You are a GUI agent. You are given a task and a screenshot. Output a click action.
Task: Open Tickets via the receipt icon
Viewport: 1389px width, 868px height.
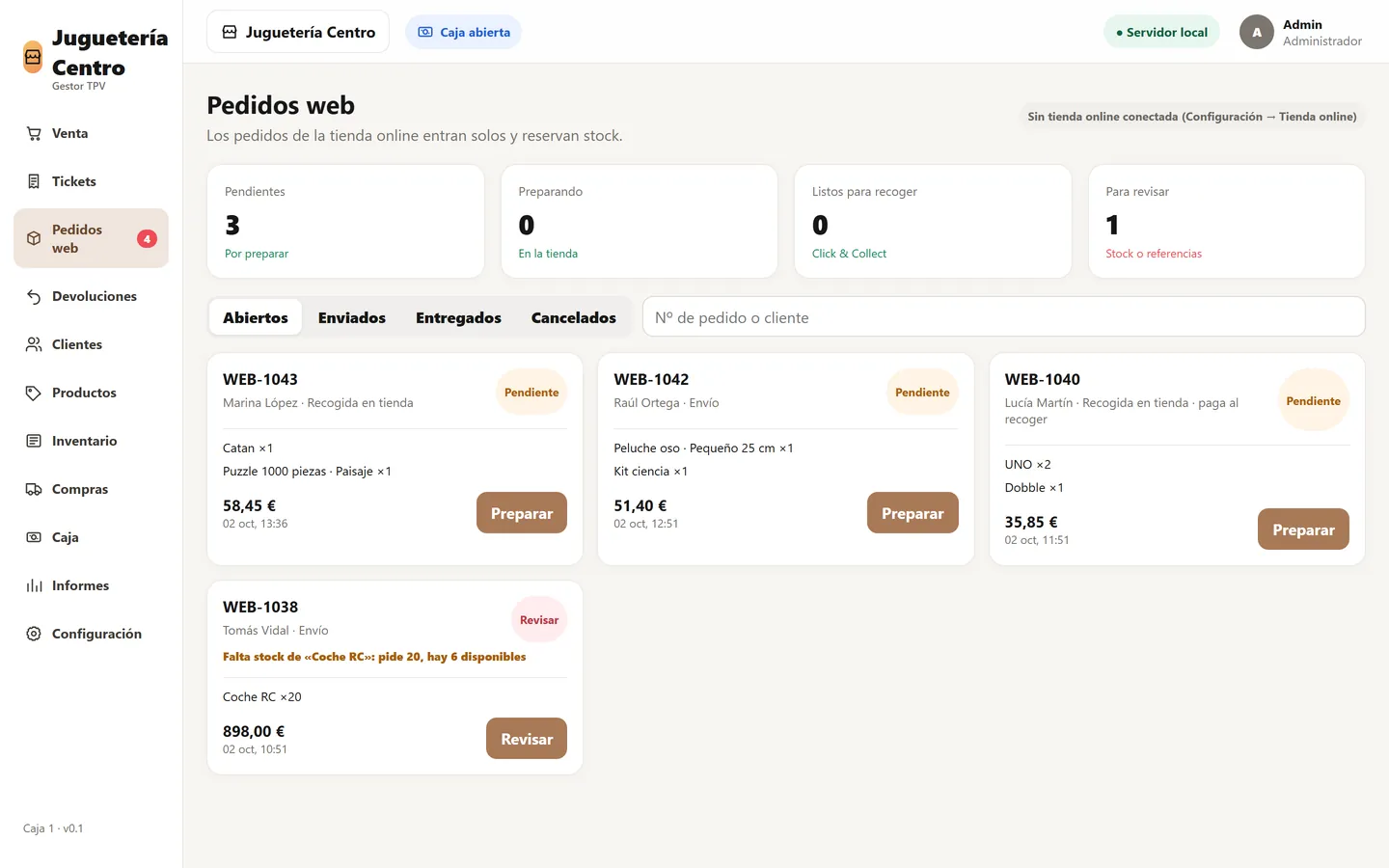coord(34,181)
